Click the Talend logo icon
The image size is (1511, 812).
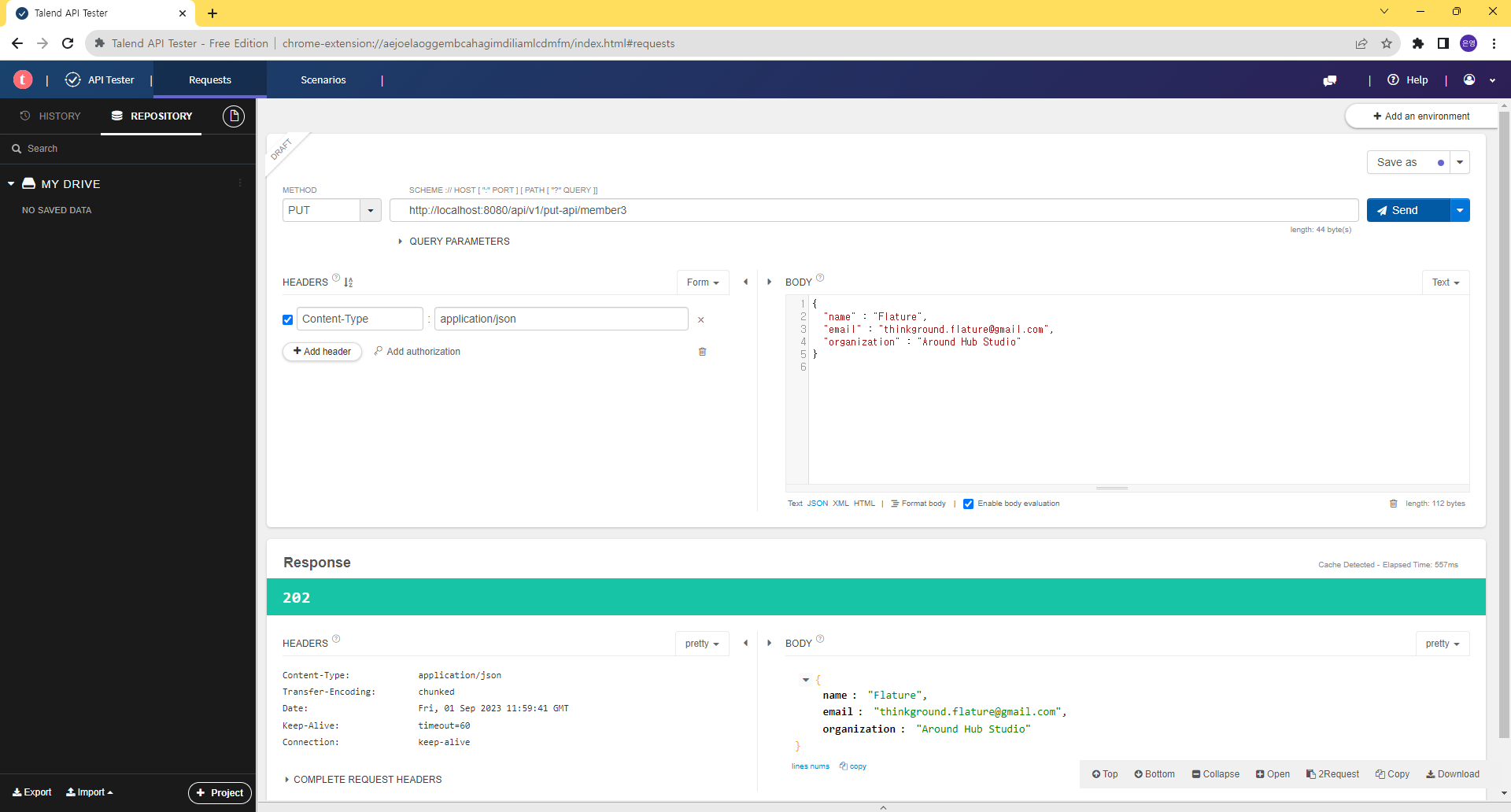pos(23,79)
